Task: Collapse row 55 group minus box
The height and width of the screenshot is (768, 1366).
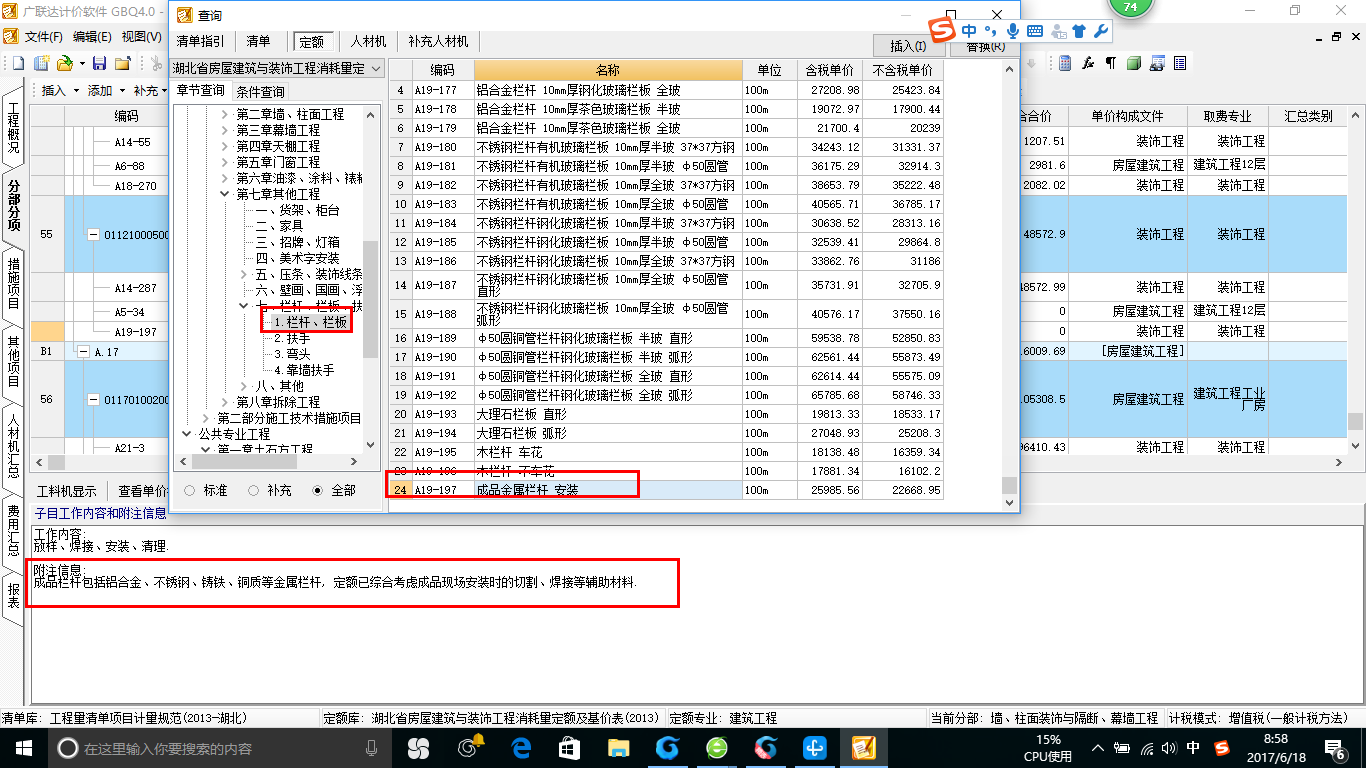Action: tap(93, 235)
